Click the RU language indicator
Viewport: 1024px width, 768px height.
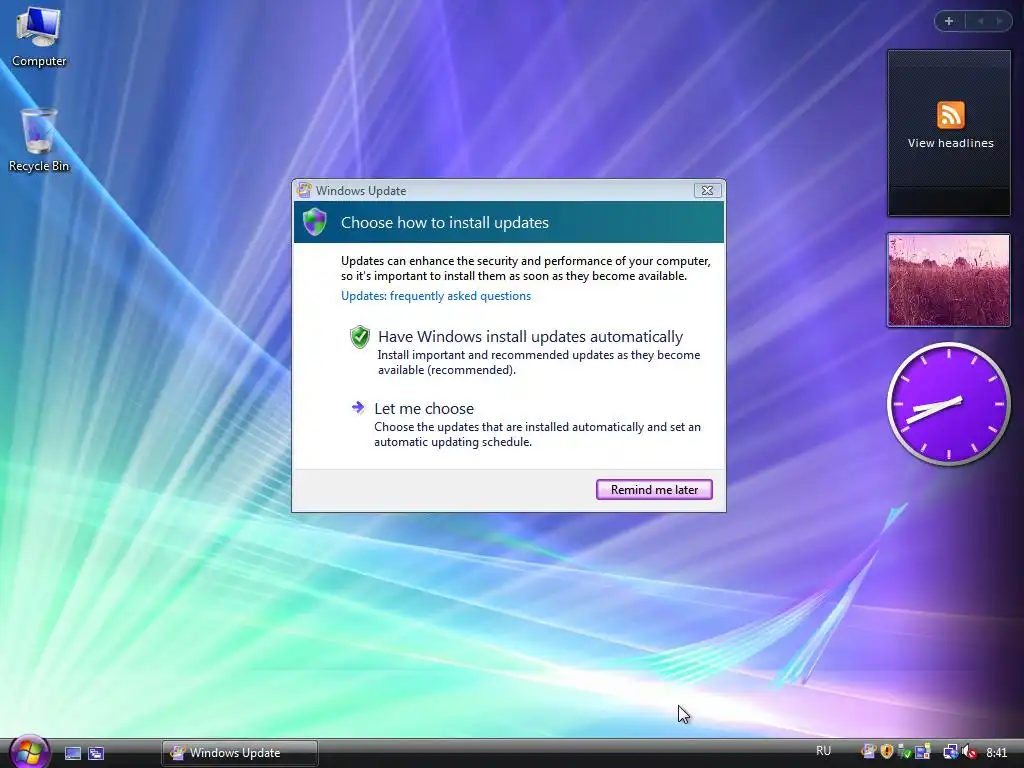point(823,751)
